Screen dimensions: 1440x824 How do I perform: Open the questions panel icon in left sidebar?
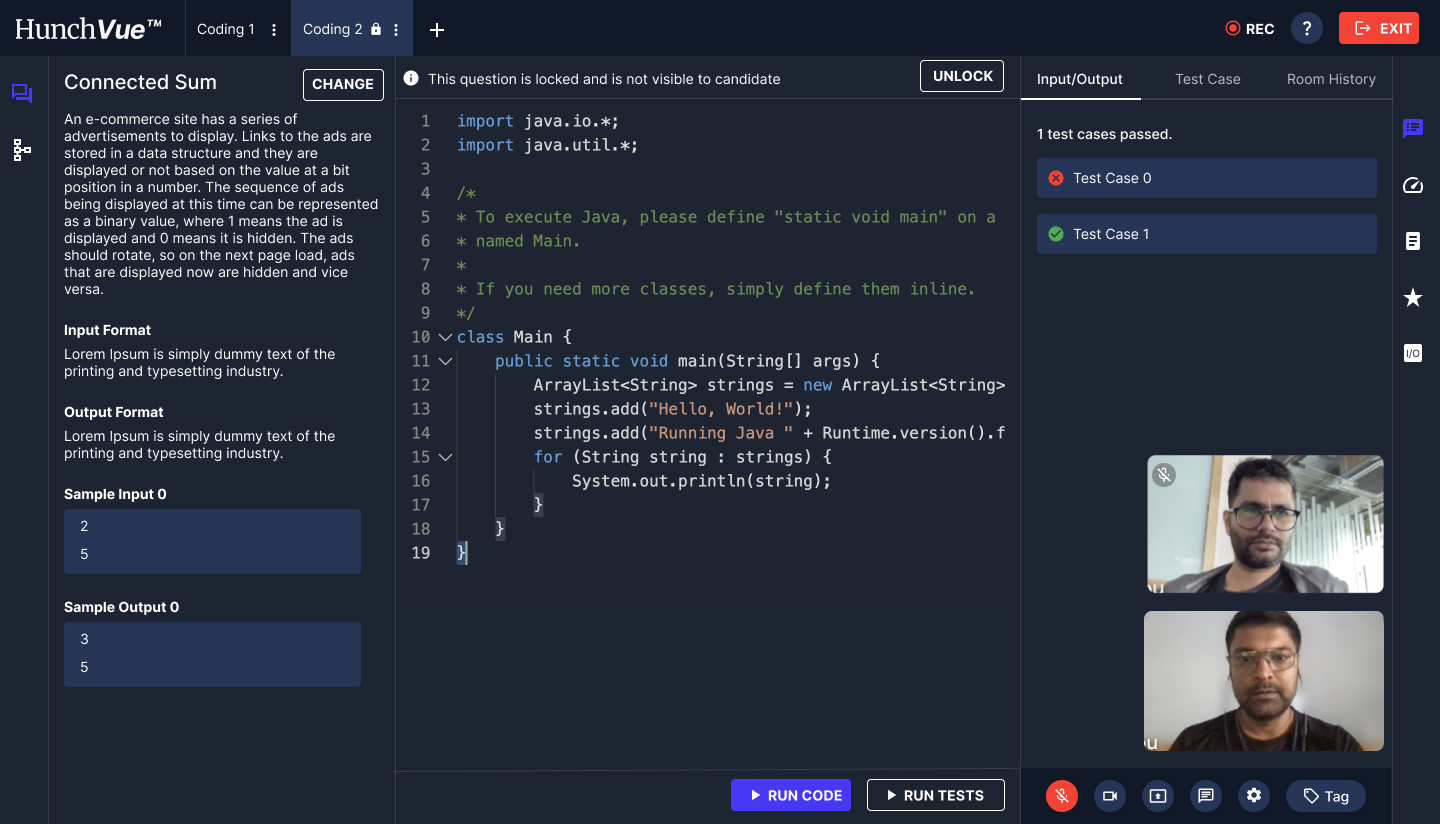[x=22, y=94]
